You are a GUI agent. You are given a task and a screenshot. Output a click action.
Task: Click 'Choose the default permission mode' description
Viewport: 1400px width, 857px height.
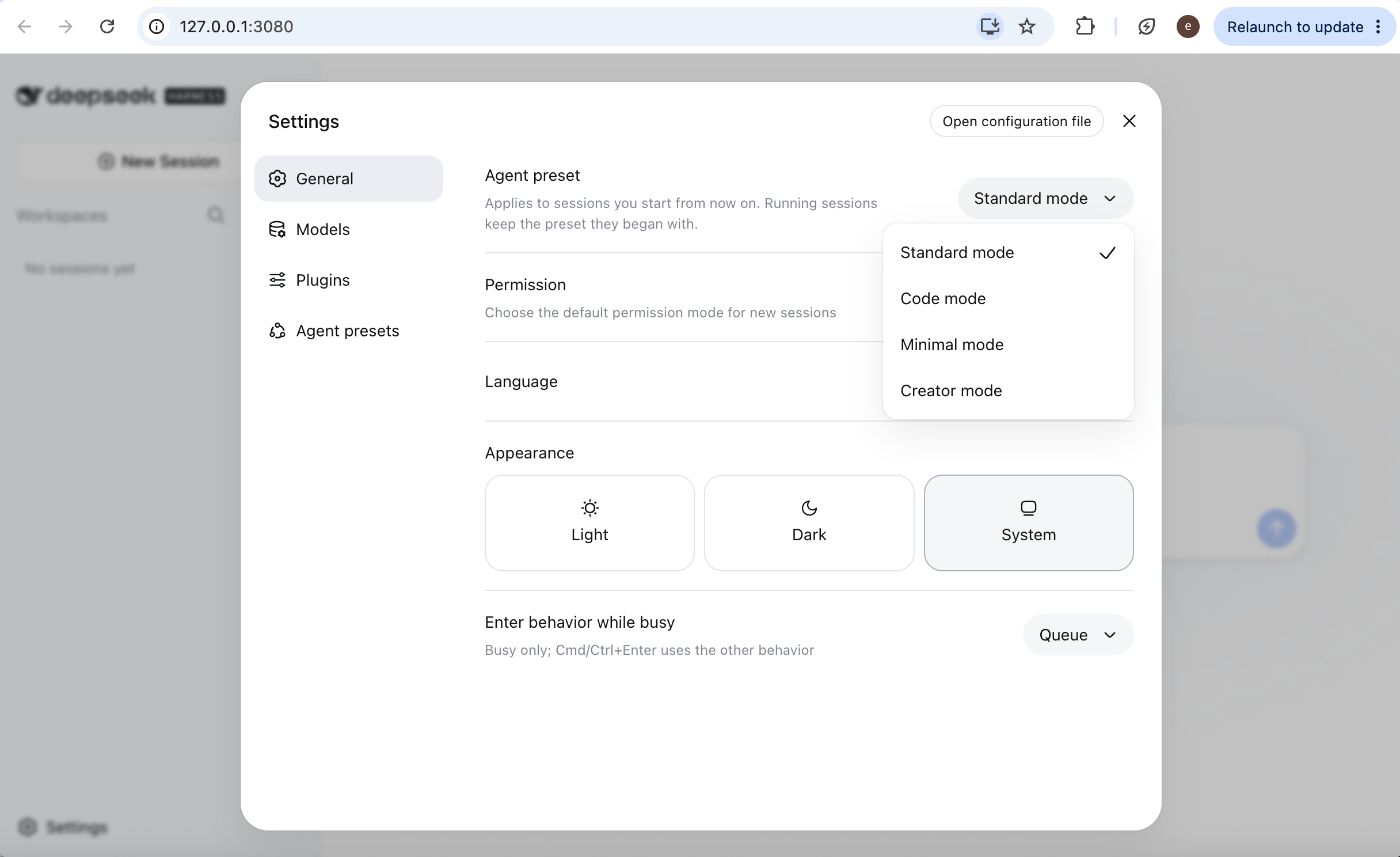(x=660, y=312)
